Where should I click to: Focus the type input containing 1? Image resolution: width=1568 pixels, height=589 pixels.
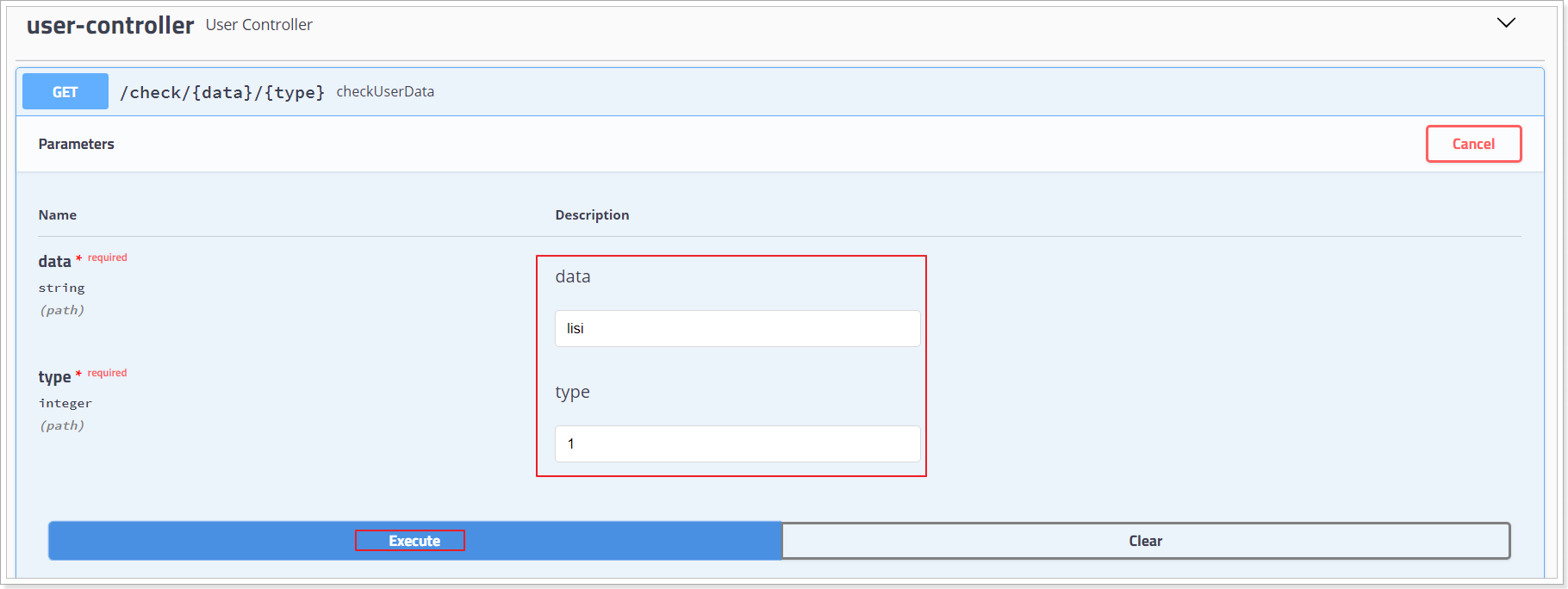737,443
